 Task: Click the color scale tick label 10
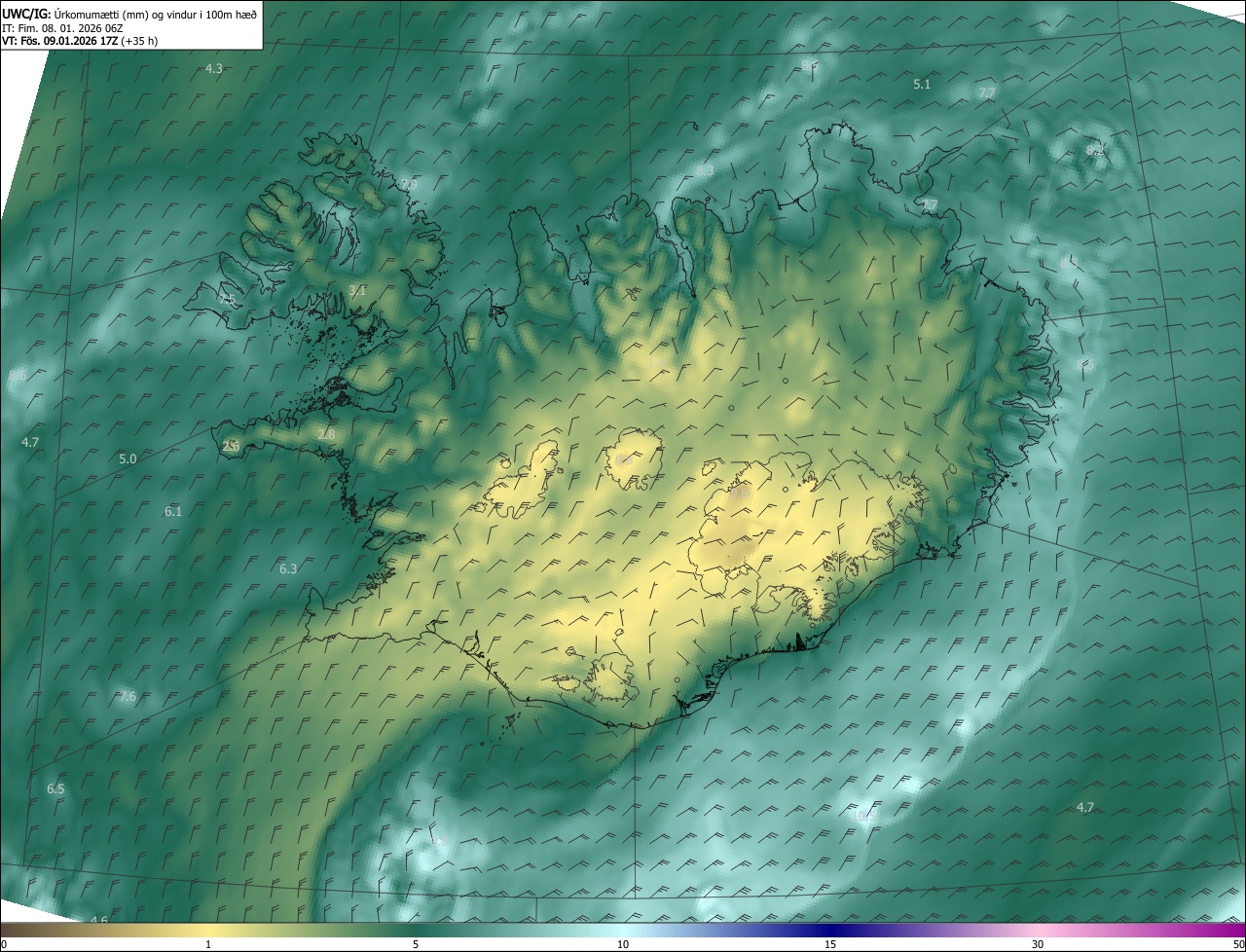(623, 944)
